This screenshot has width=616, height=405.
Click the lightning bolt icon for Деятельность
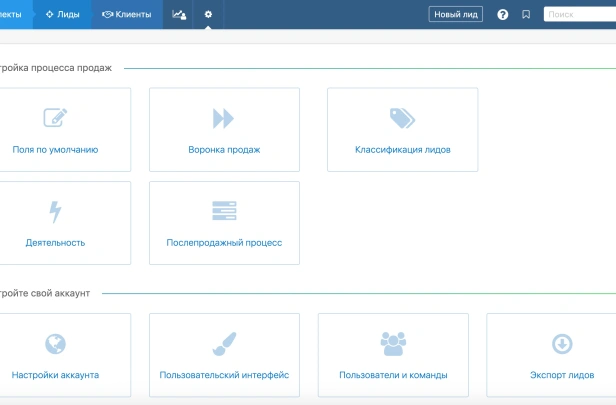[55, 212]
